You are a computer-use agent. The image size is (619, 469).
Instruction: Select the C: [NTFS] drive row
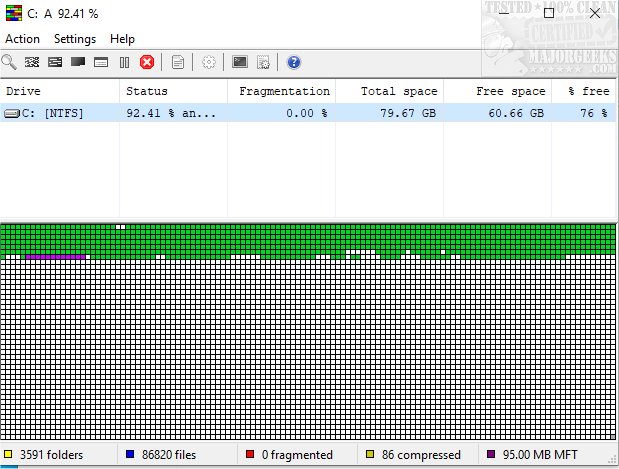point(308,113)
